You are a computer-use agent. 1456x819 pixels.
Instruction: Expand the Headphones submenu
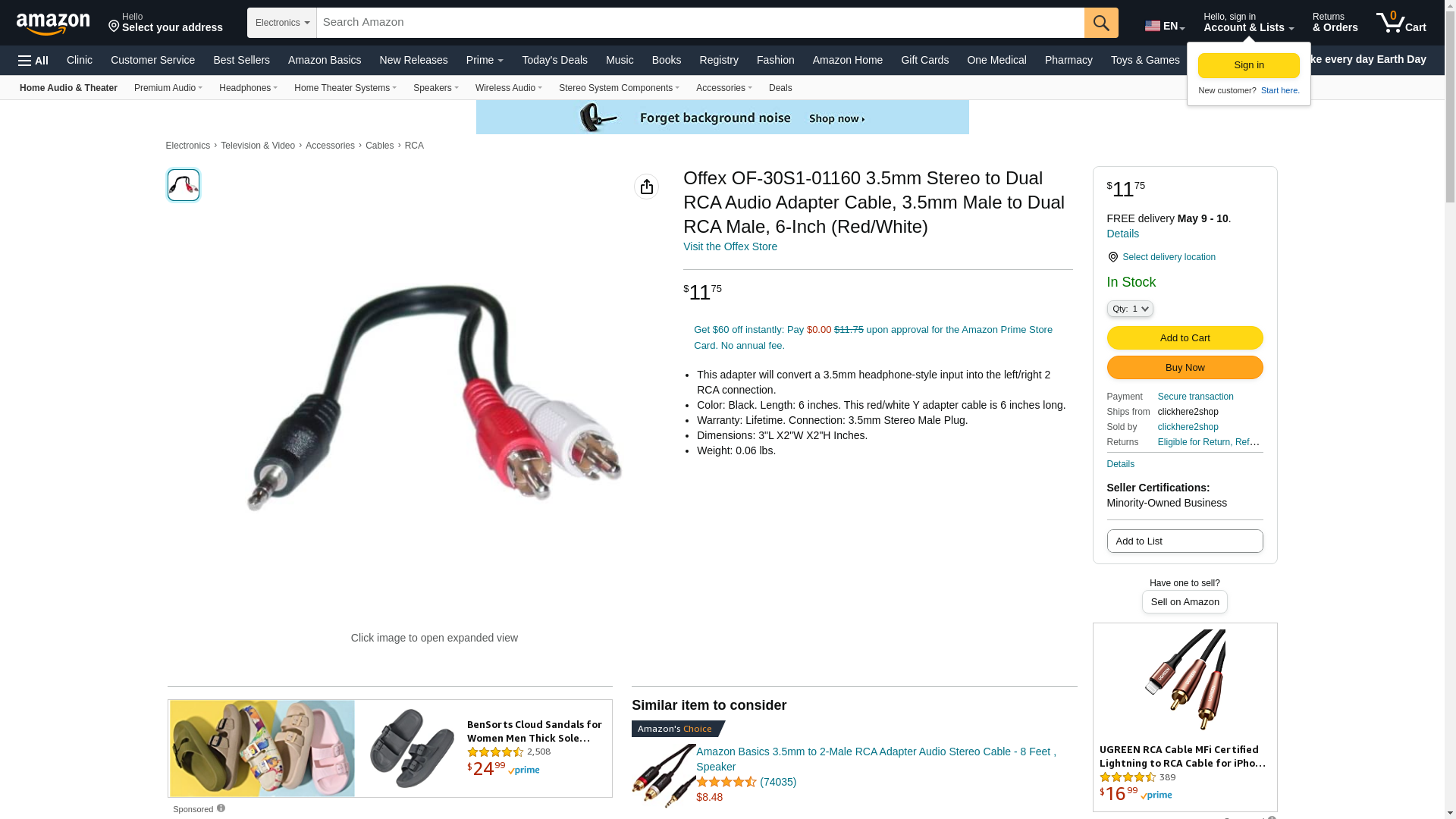click(248, 88)
